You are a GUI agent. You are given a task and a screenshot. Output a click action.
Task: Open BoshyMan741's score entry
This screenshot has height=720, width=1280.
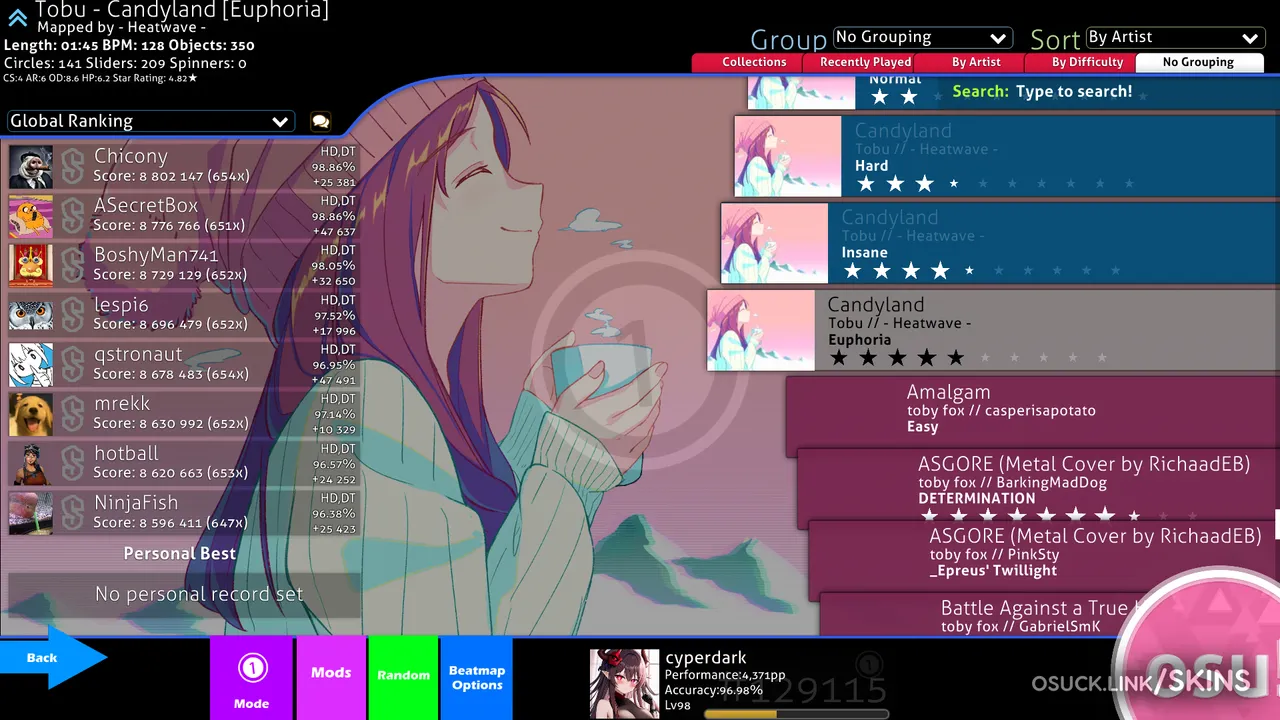pyautogui.click(x=184, y=266)
